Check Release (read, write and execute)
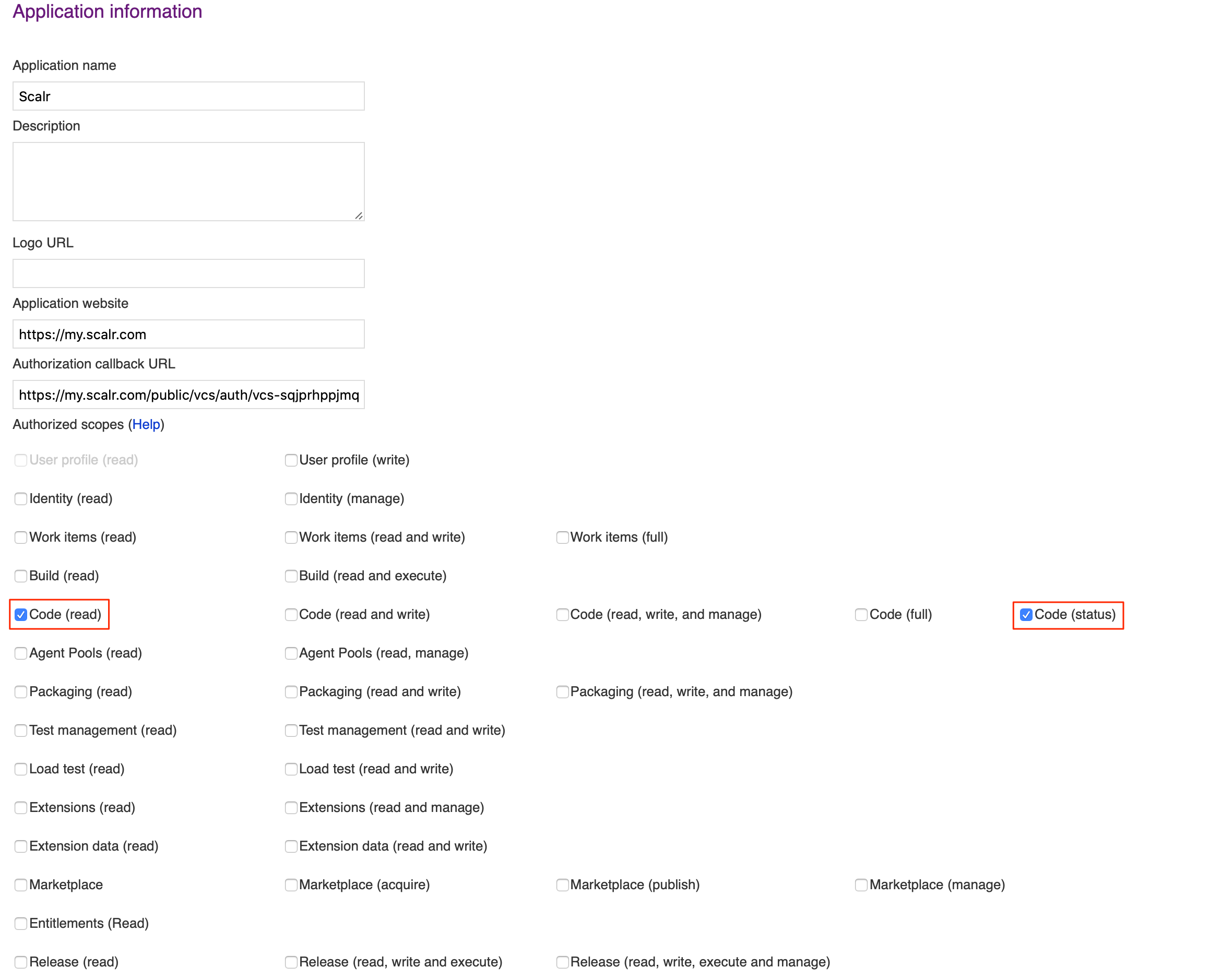This screenshot has width=1209, height=980. click(x=291, y=961)
